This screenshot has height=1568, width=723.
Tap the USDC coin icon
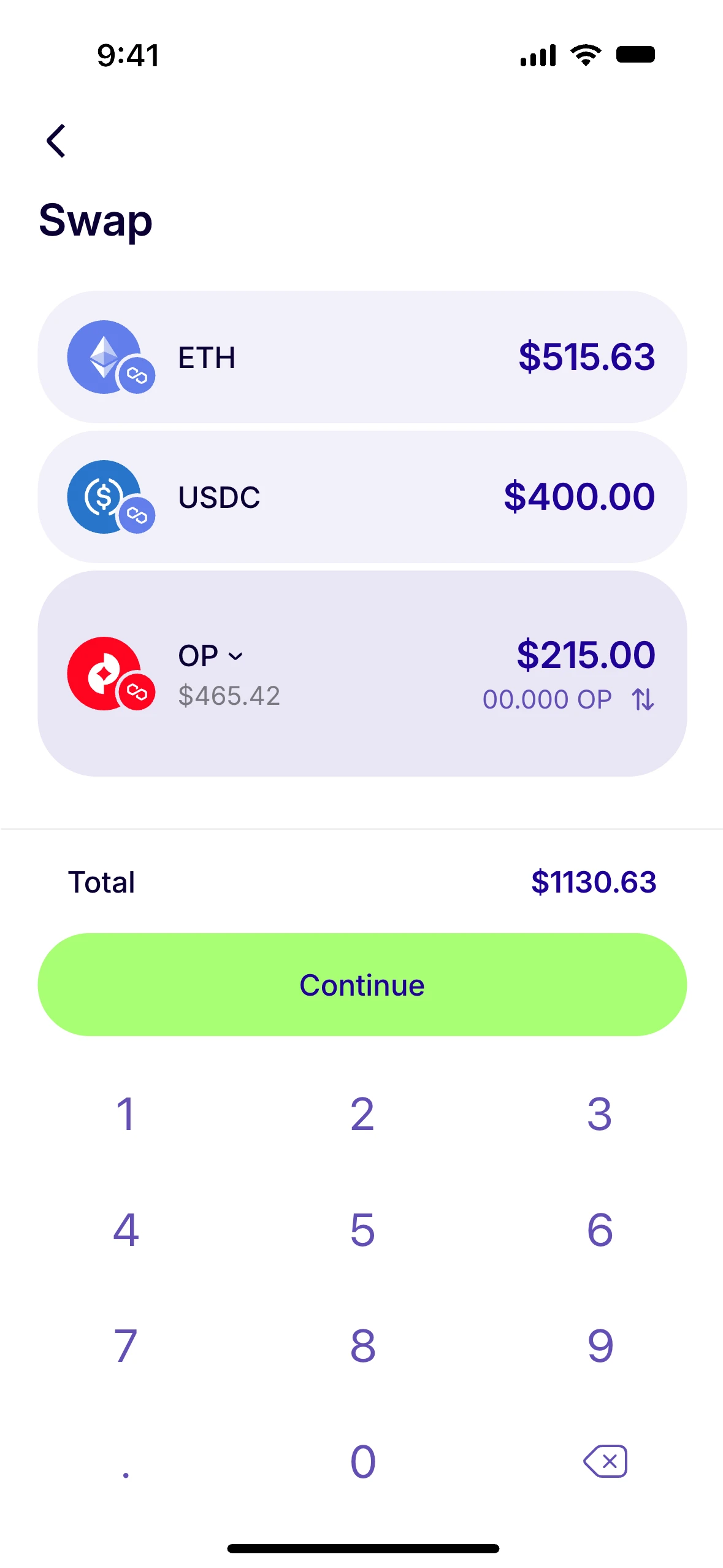click(104, 496)
